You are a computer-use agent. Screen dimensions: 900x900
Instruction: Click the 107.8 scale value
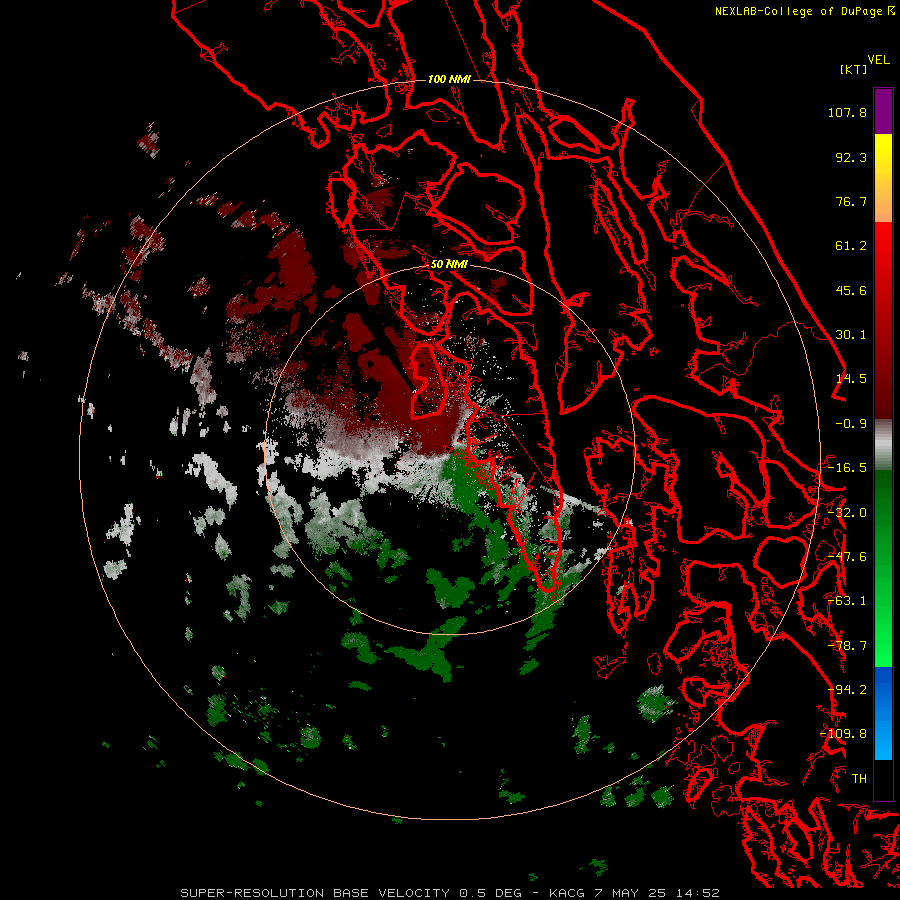(x=847, y=112)
